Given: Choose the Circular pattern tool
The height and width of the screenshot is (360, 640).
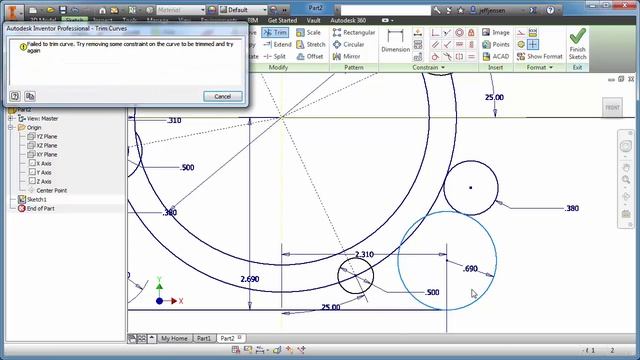Looking at the screenshot, I should pos(348,44).
